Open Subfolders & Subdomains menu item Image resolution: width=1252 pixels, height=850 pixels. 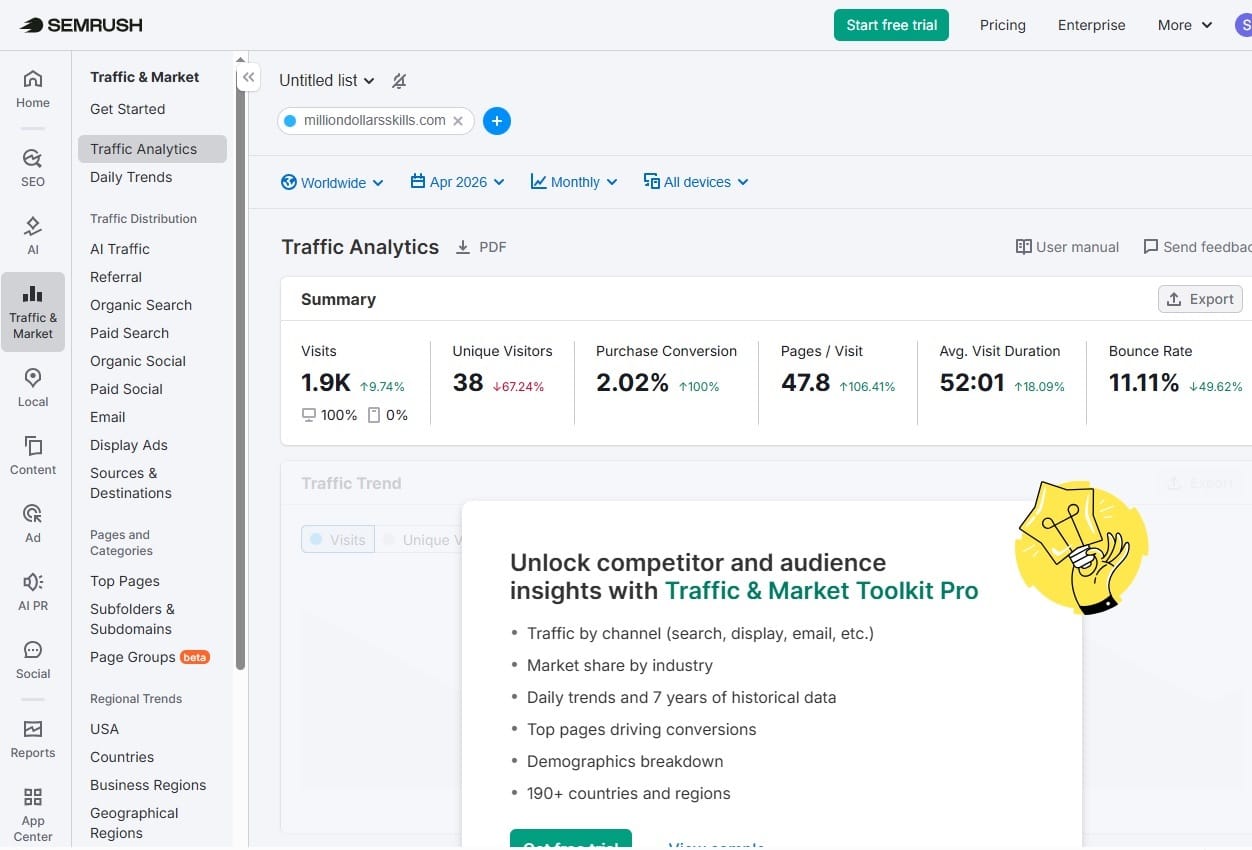coord(131,619)
